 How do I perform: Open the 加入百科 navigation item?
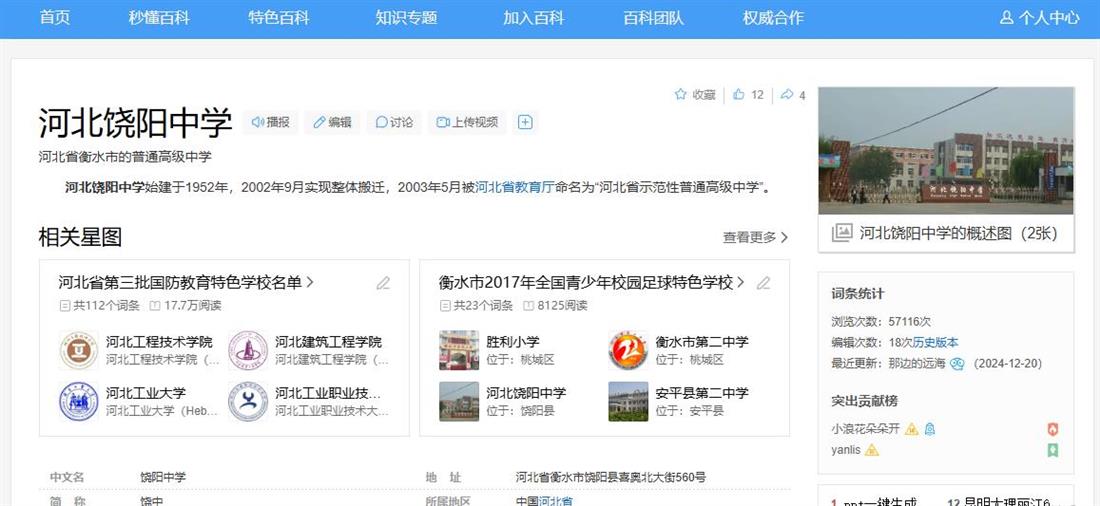[x=533, y=18]
